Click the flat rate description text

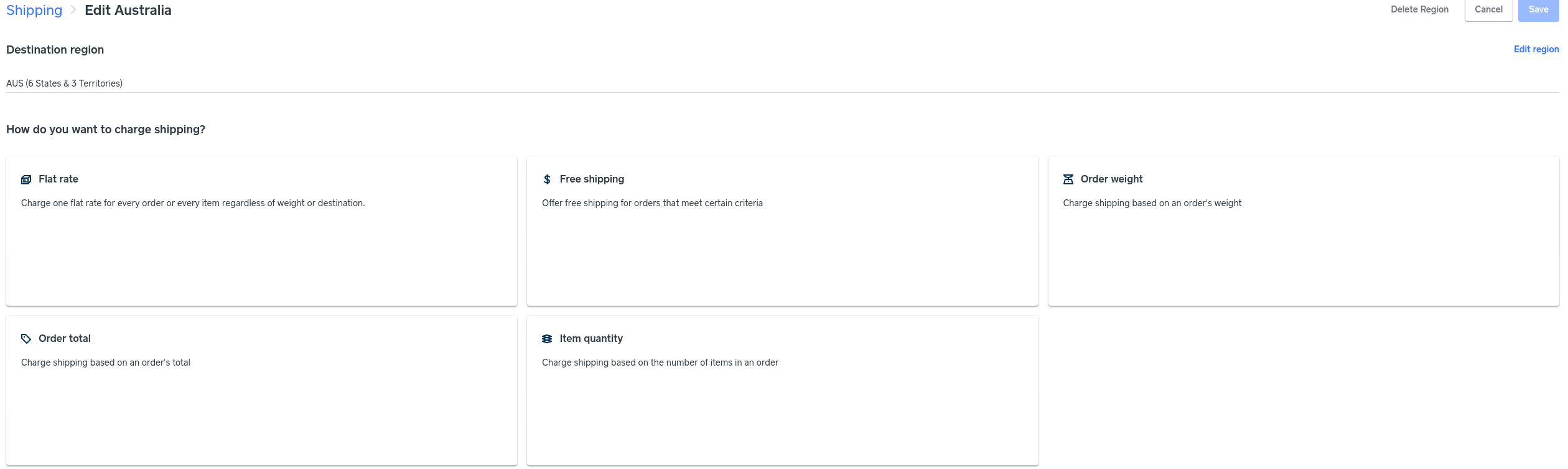click(193, 203)
